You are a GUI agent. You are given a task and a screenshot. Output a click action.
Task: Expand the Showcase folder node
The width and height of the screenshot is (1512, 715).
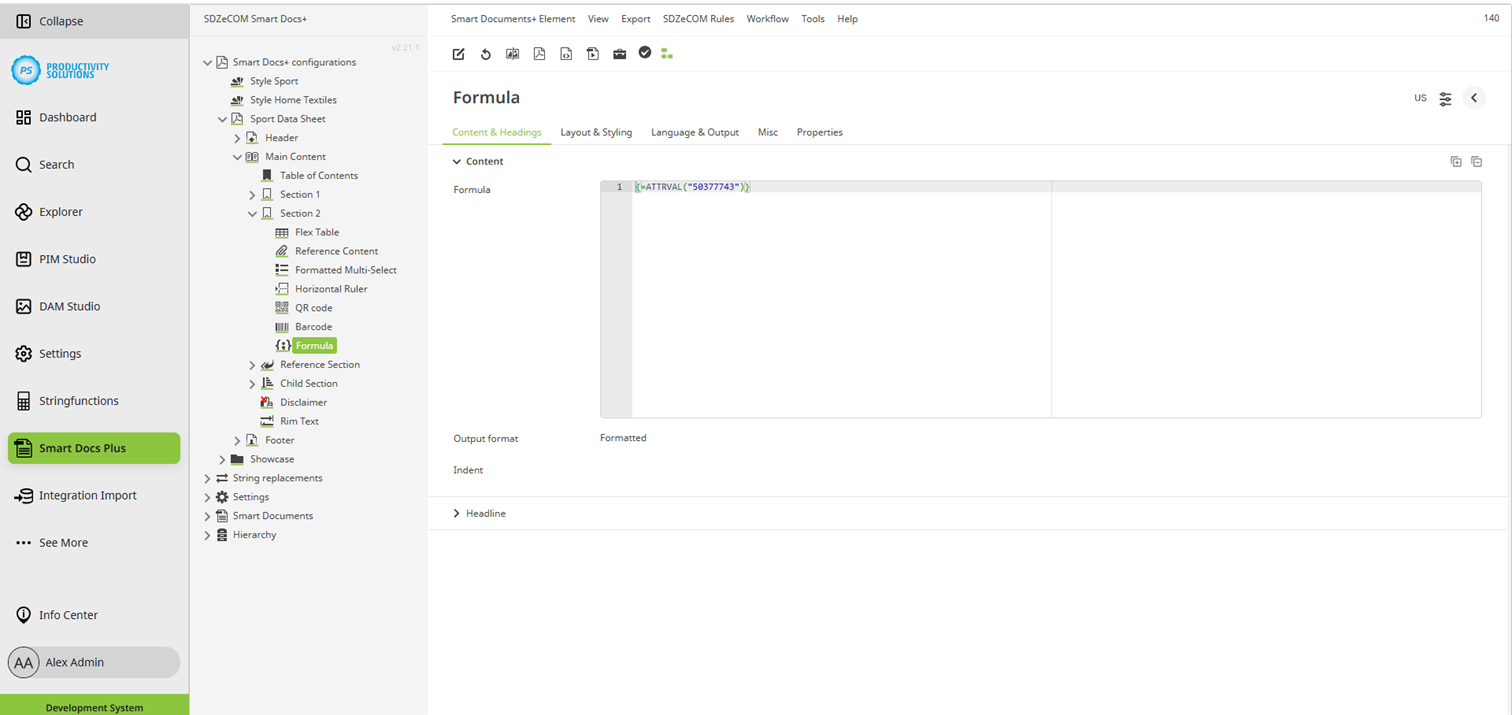pos(223,460)
